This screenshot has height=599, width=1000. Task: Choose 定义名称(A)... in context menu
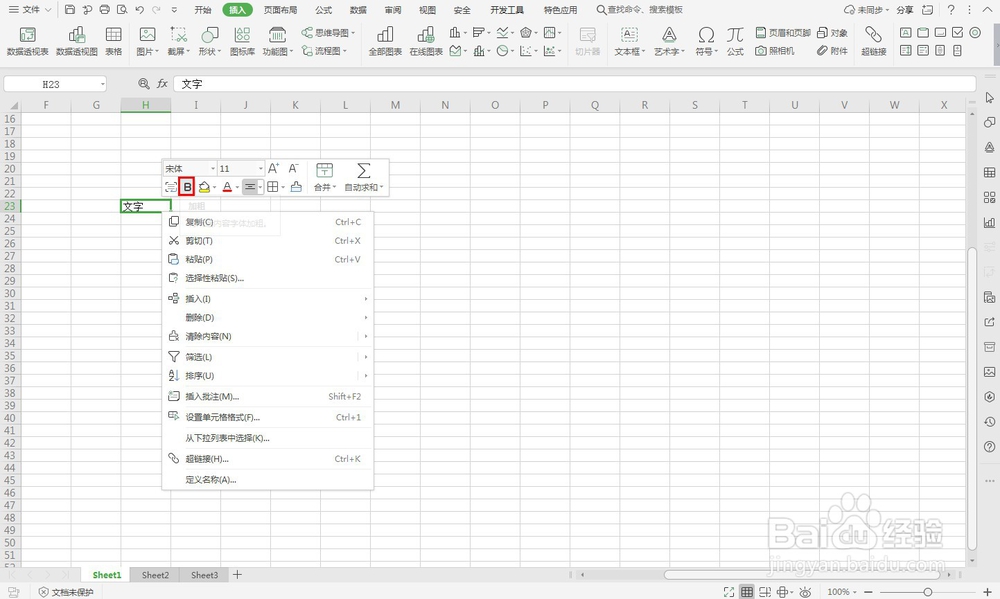tap(268, 480)
